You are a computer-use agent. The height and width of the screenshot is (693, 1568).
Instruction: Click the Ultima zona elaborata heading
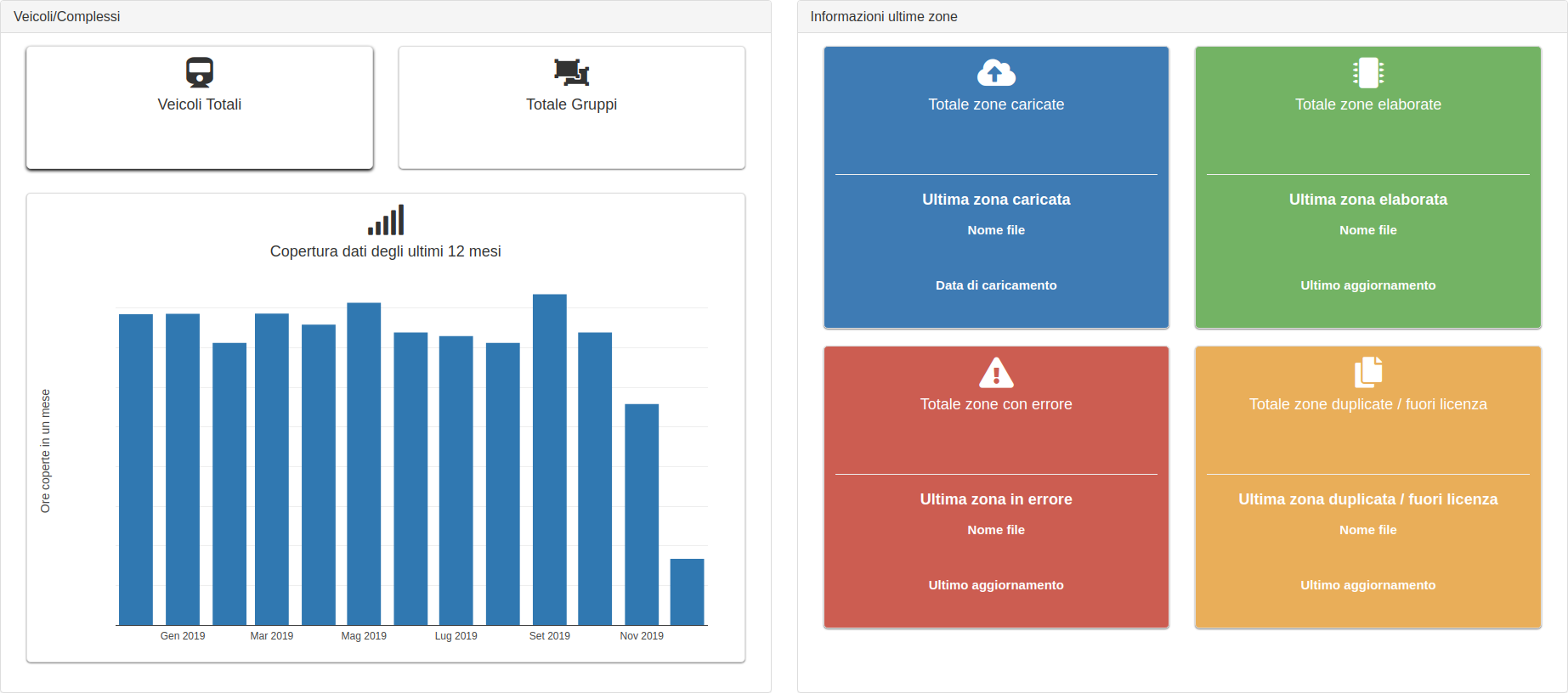[1368, 200]
